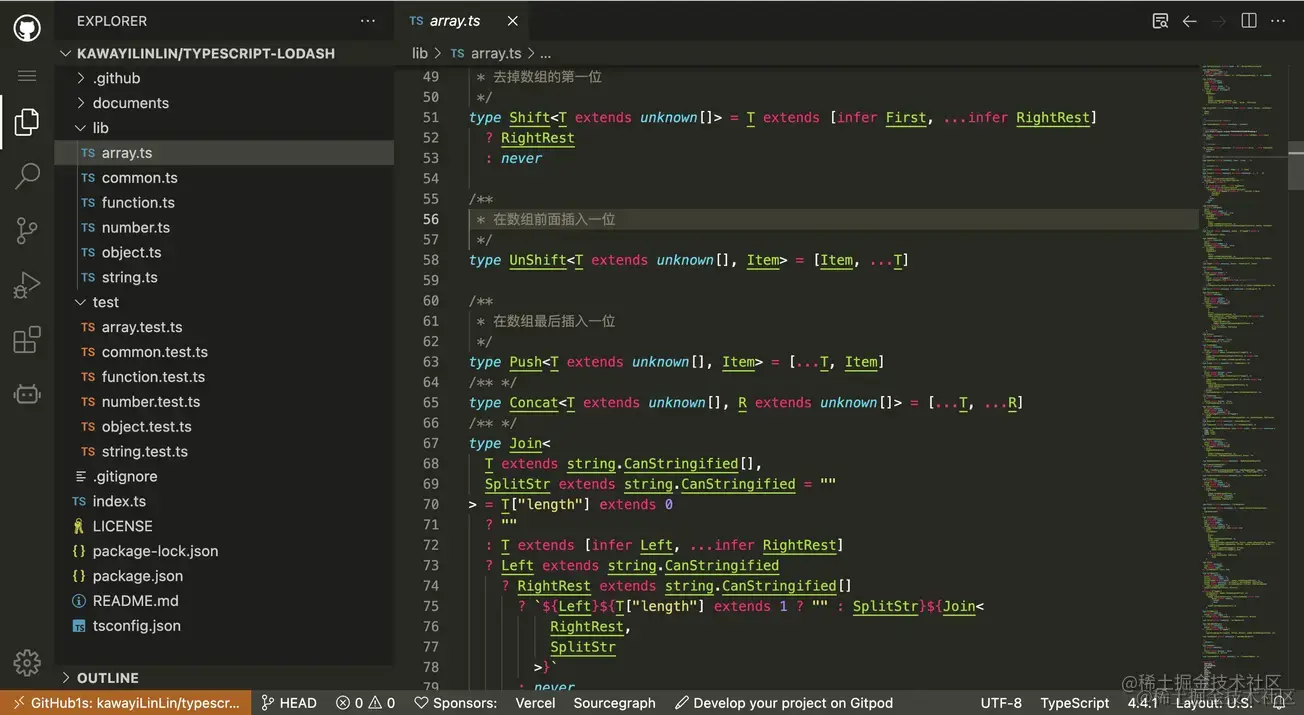Expand the .github folder
This screenshot has width=1304, height=715.
click(x=224, y=78)
